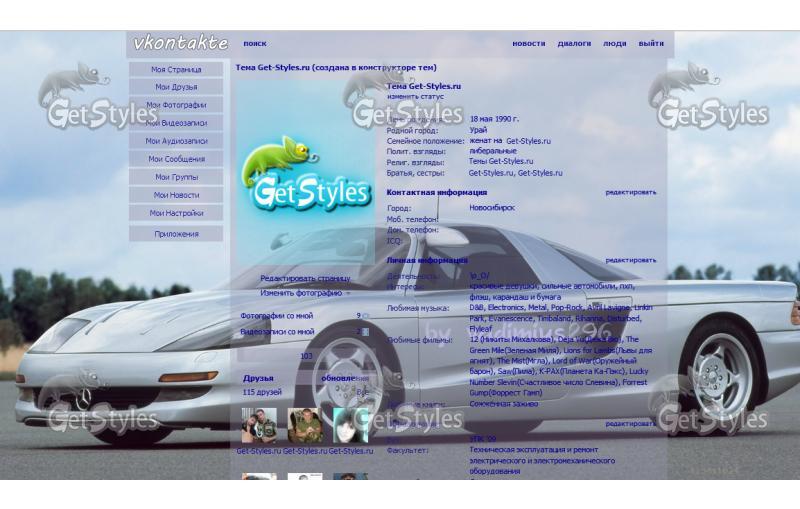Image resolution: width=800 pixels, height=509 pixels.
Task: Open friend thumbnail of man in camouflage
Action: pos(305,425)
